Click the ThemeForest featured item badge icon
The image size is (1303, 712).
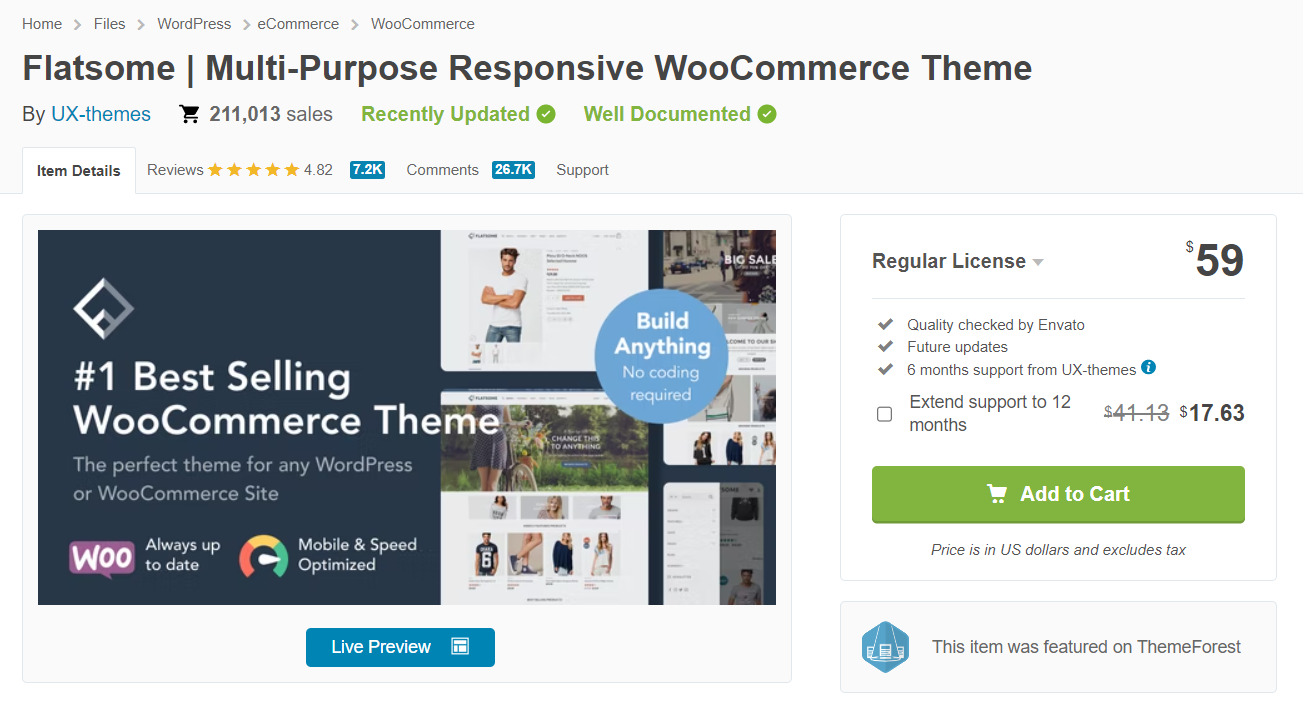coord(885,647)
